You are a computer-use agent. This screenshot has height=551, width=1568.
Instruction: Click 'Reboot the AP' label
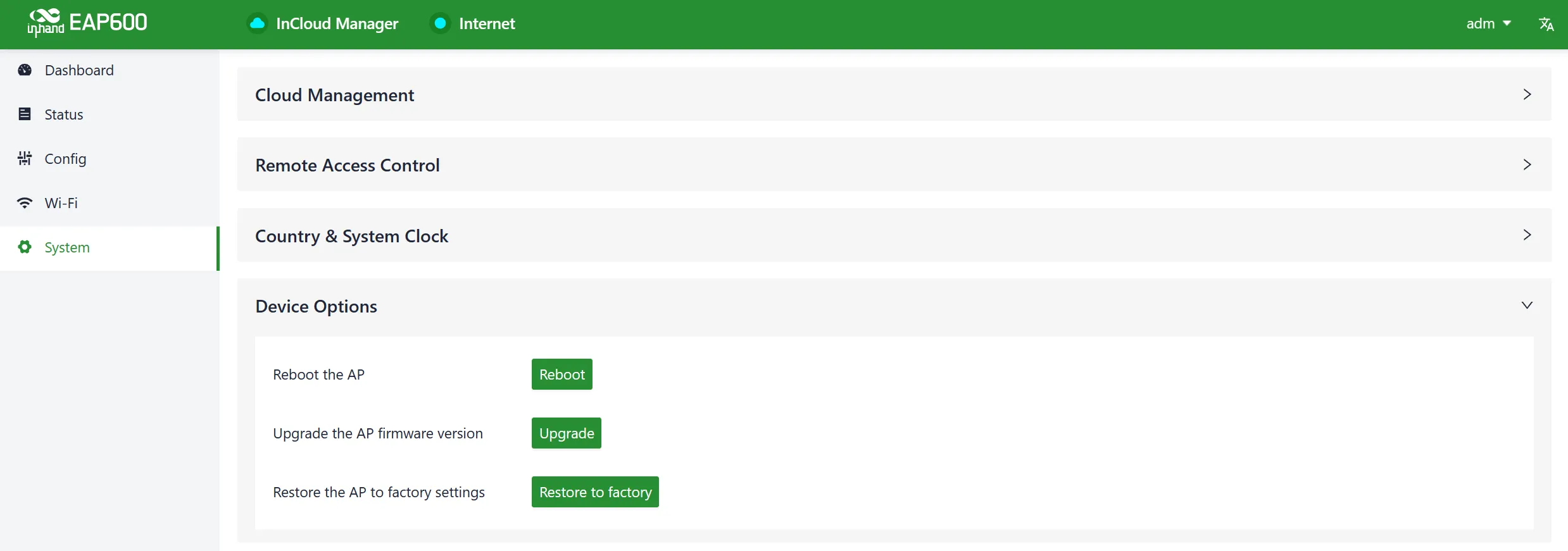pos(318,375)
